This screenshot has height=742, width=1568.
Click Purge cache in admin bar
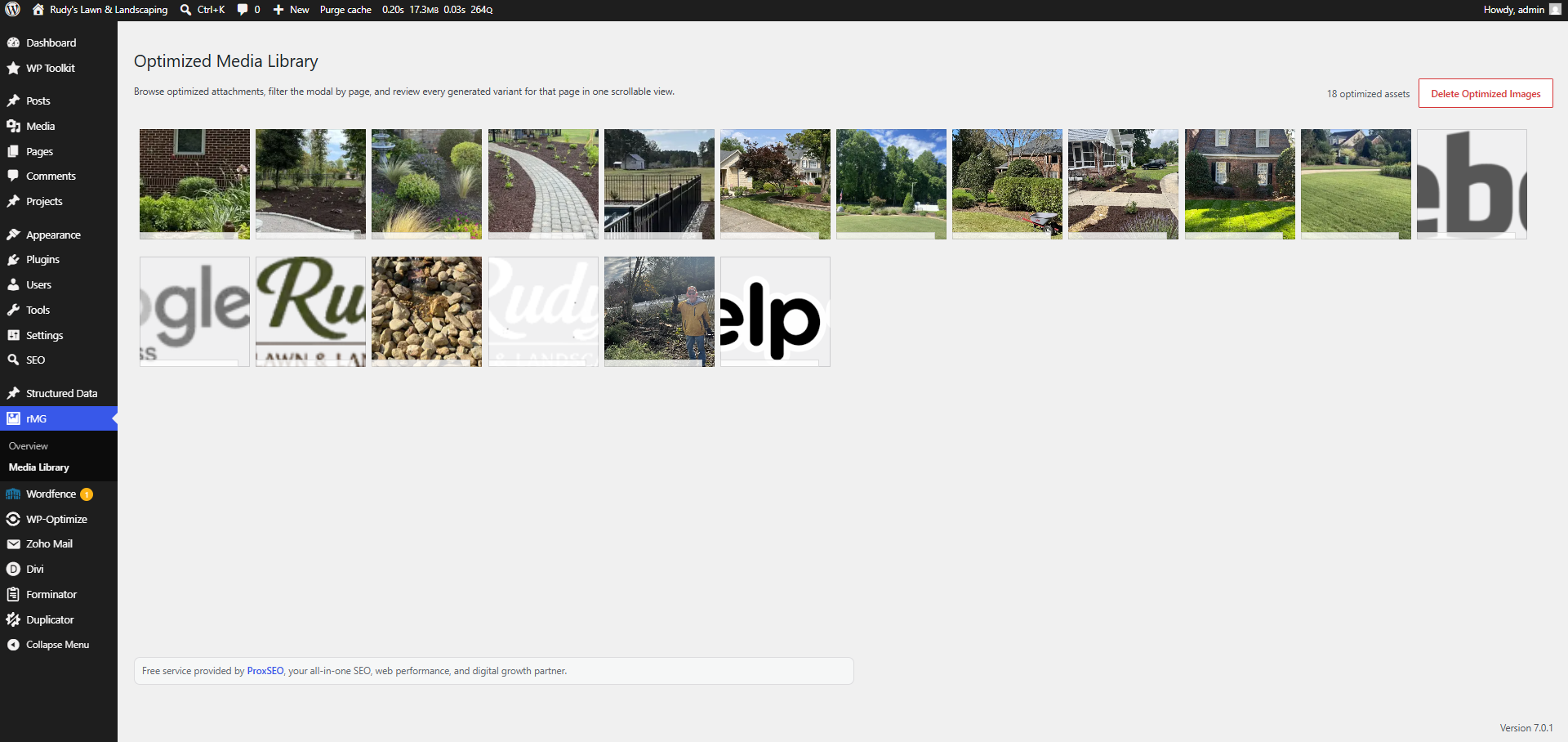pyautogui.click(x=345, y=10)
